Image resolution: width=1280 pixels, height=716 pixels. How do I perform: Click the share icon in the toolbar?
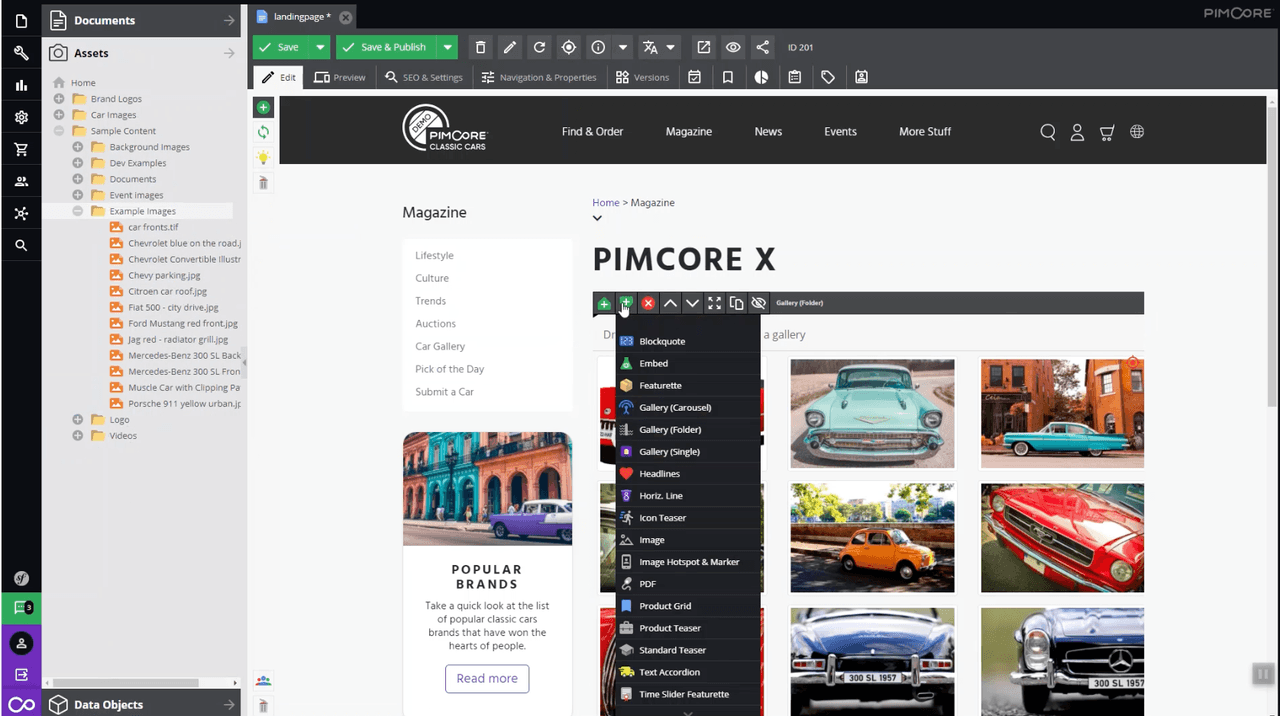tap(763, 47)
